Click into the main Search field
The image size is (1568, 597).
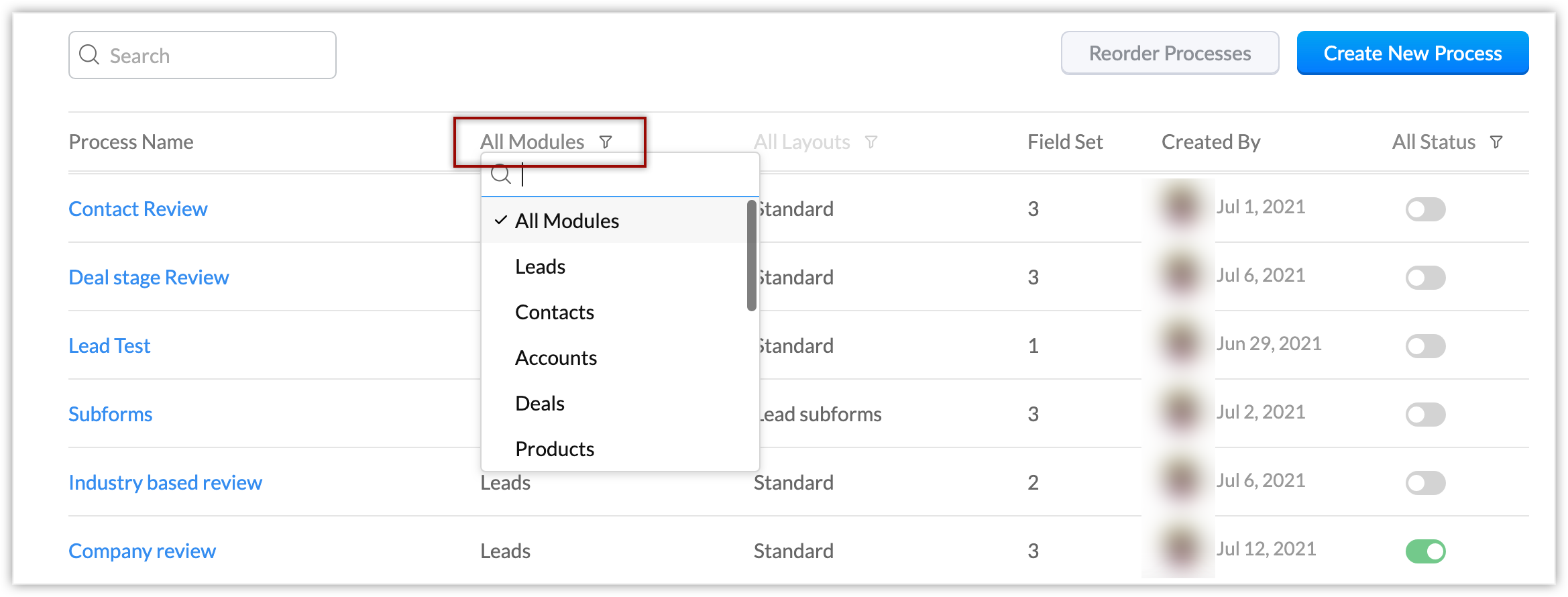click(215, 56)
